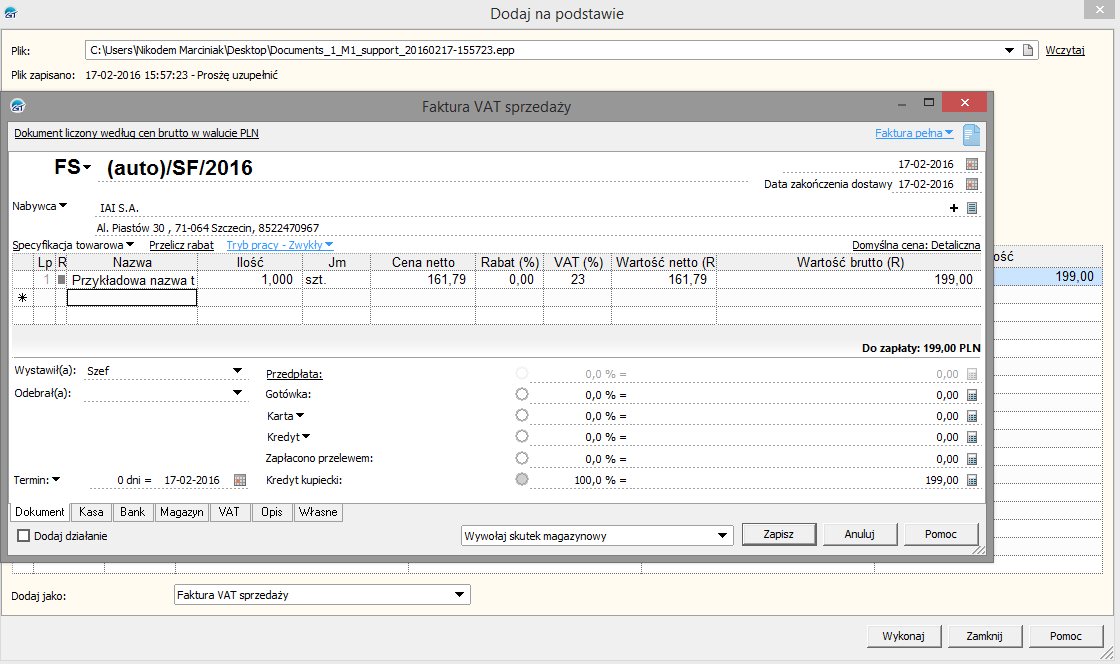
Task: Open buyer list icon beside plus sign
Action: (971, 208)
